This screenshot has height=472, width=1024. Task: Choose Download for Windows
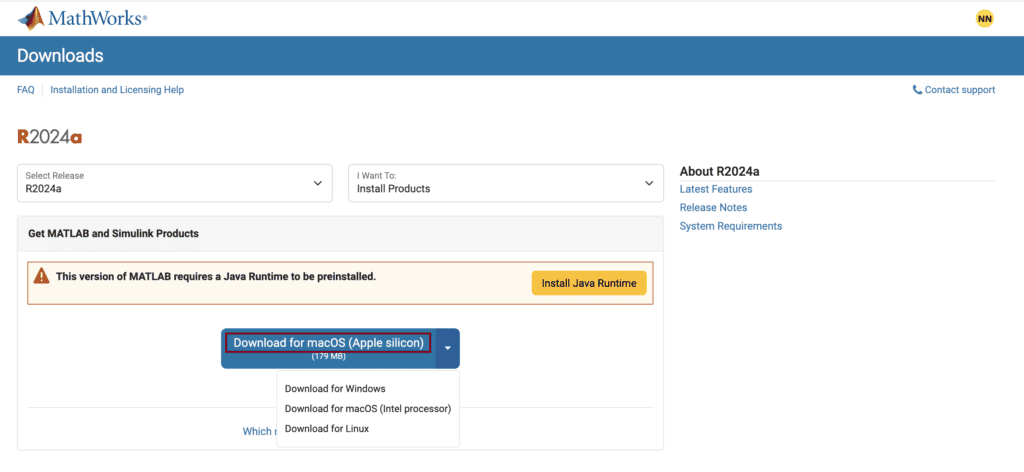click(335, 389)
